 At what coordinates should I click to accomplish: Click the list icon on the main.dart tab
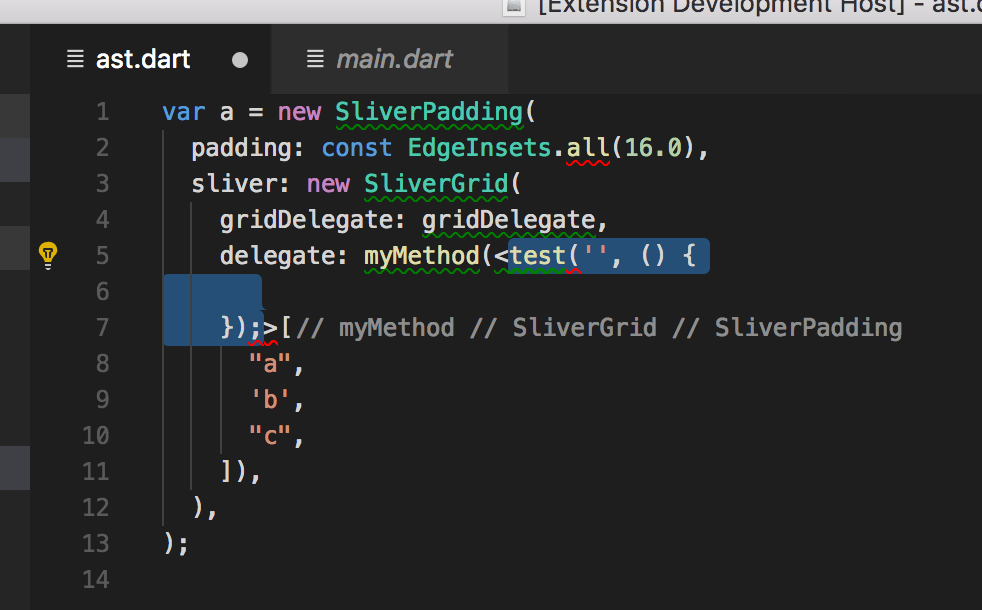pyautogui.click(x=315, y=59)
